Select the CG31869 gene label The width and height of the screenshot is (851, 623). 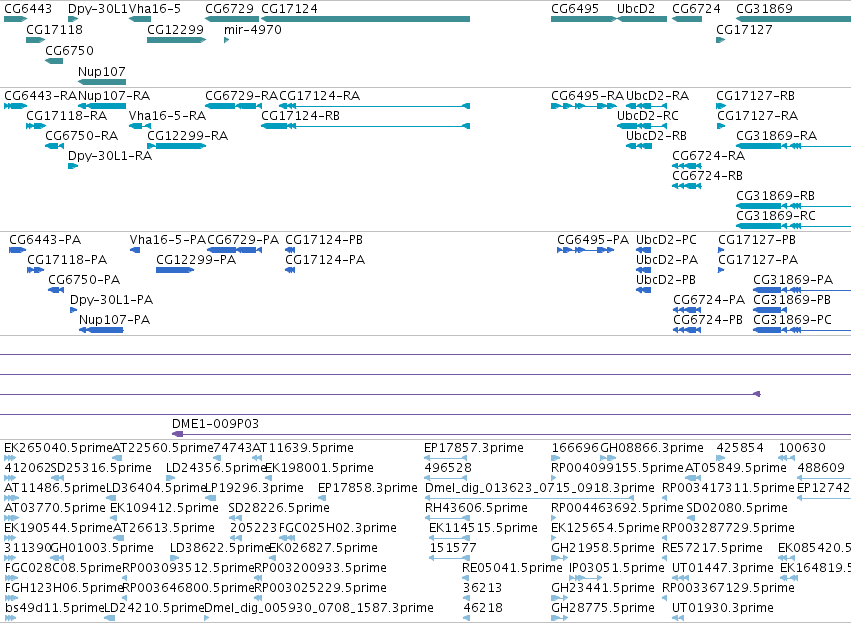[x=764, y=9]
